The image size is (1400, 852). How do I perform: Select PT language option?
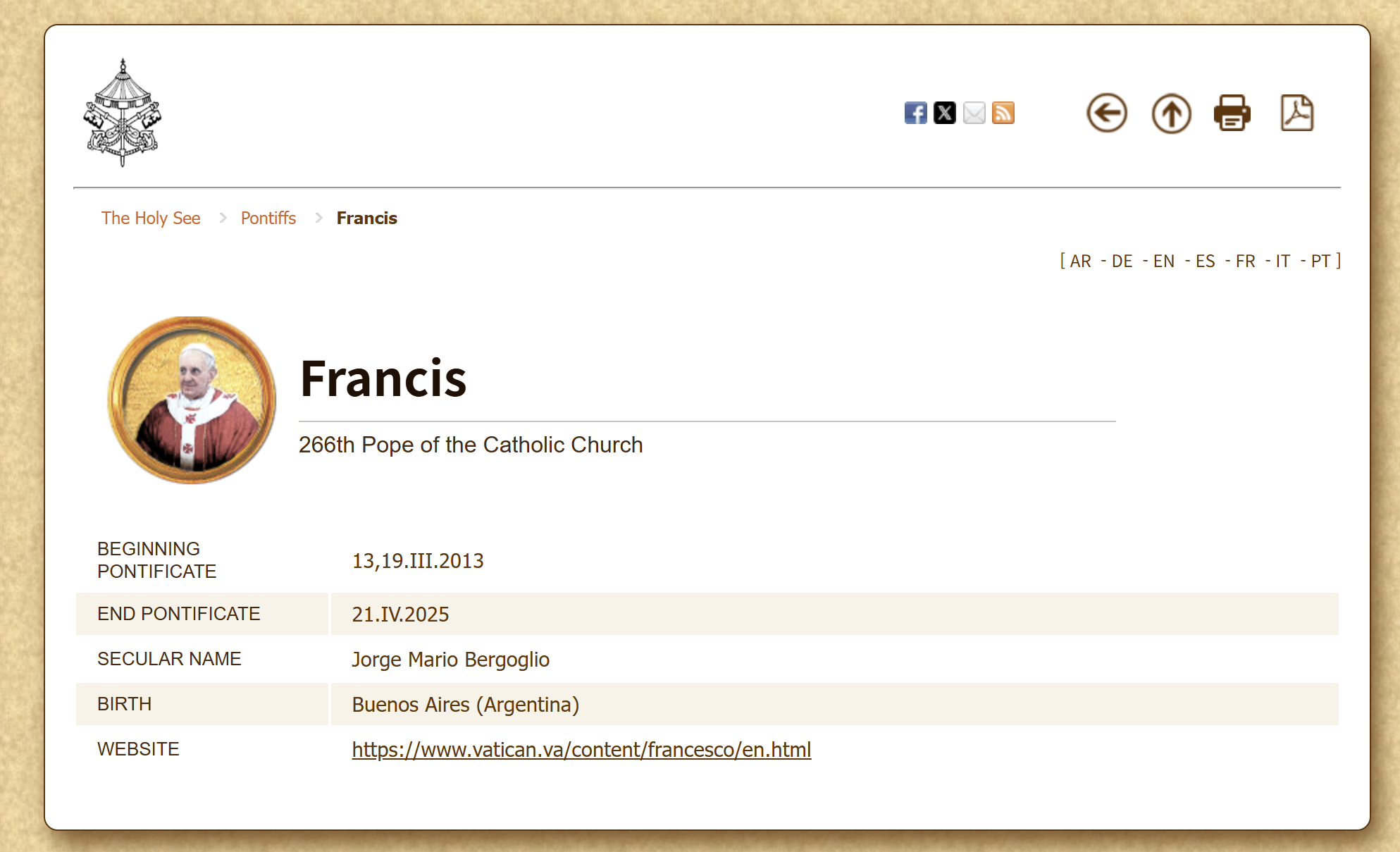click(1320, 261)
